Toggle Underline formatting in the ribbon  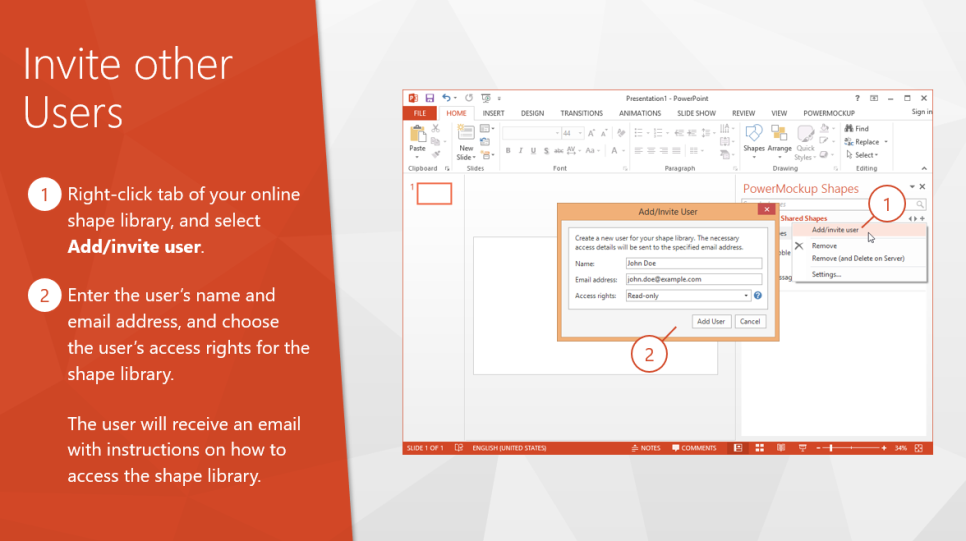[x=533, y=150]
